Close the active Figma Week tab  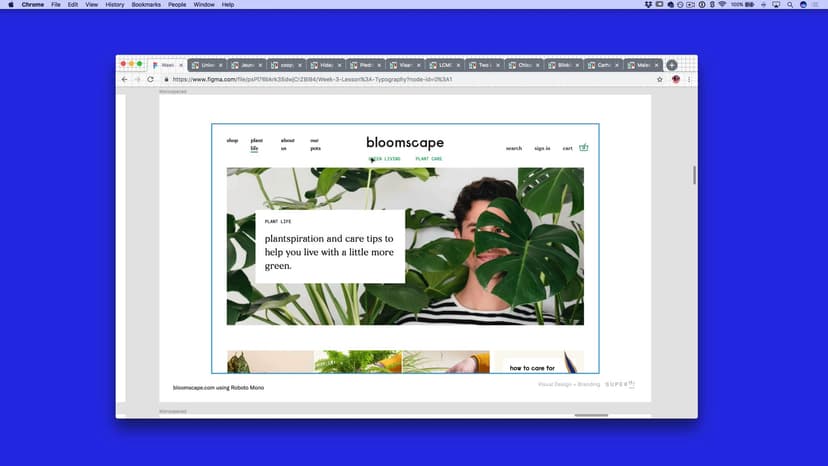pyautogui.click(x=181, y=65)
